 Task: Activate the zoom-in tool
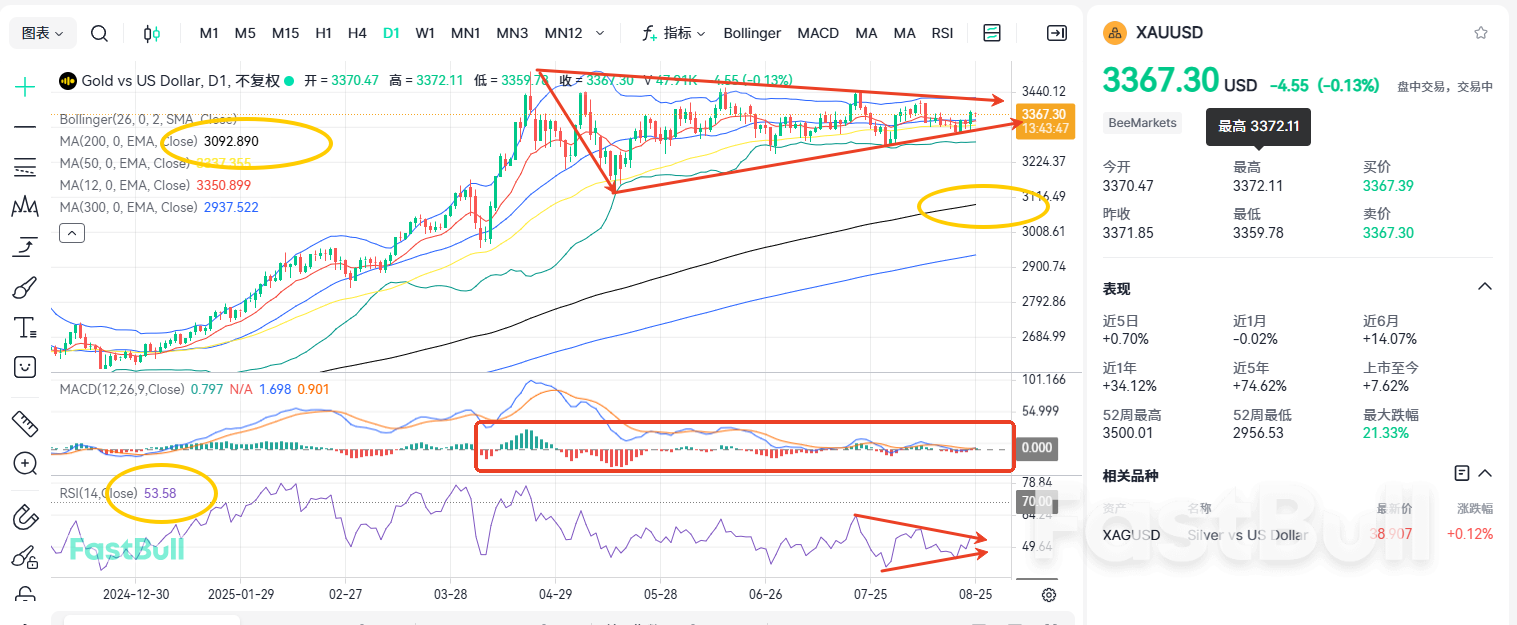[24, 464]
